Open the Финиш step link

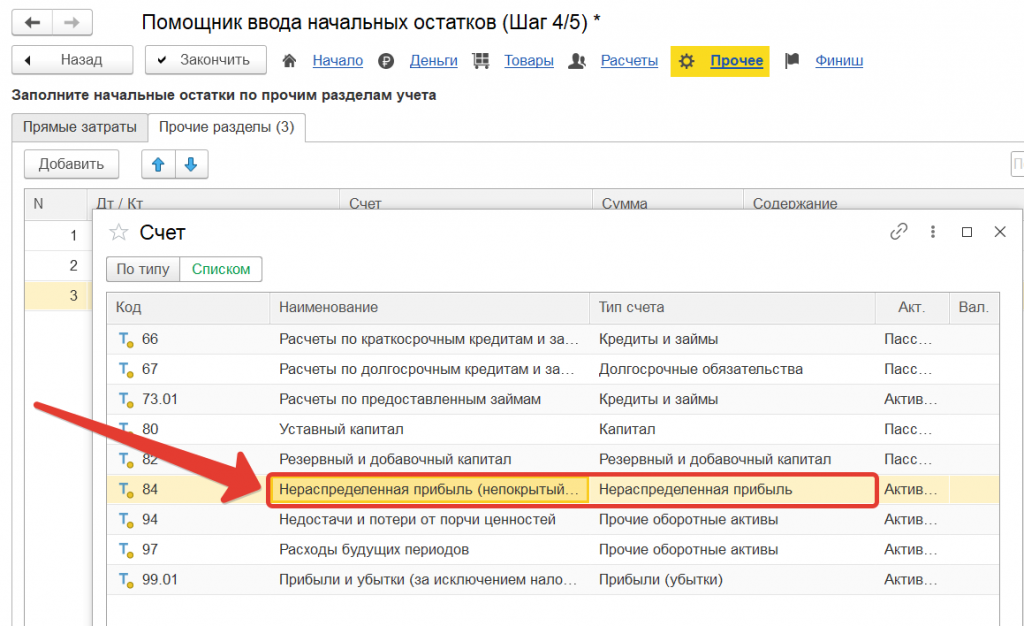click(839, 60)
